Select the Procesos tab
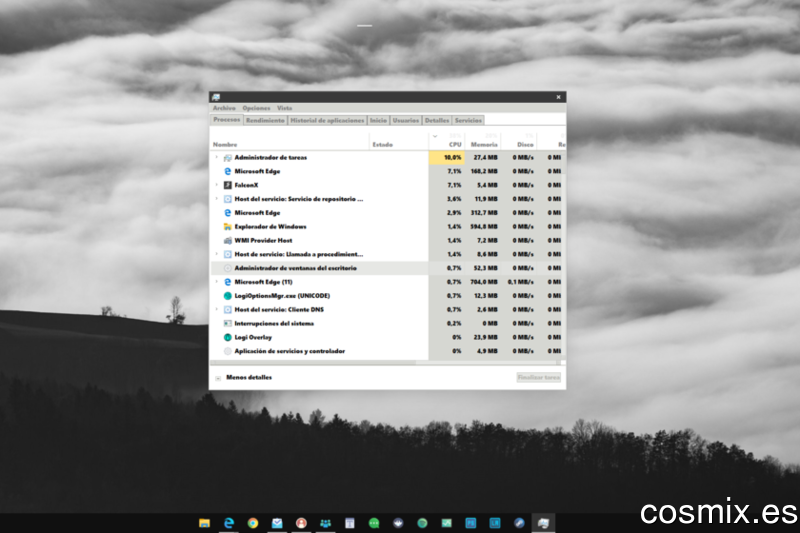 [227, 119]
